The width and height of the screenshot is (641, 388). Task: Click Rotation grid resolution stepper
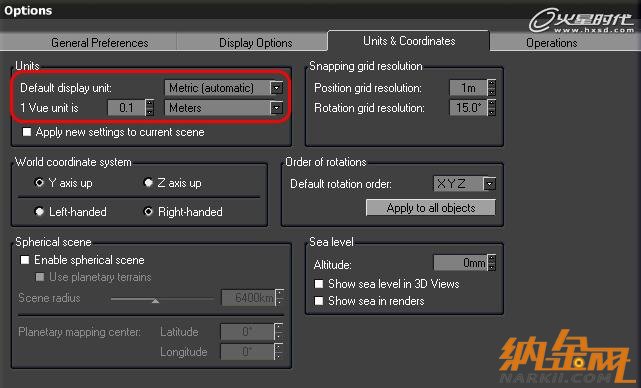click(x=492, y=108)
